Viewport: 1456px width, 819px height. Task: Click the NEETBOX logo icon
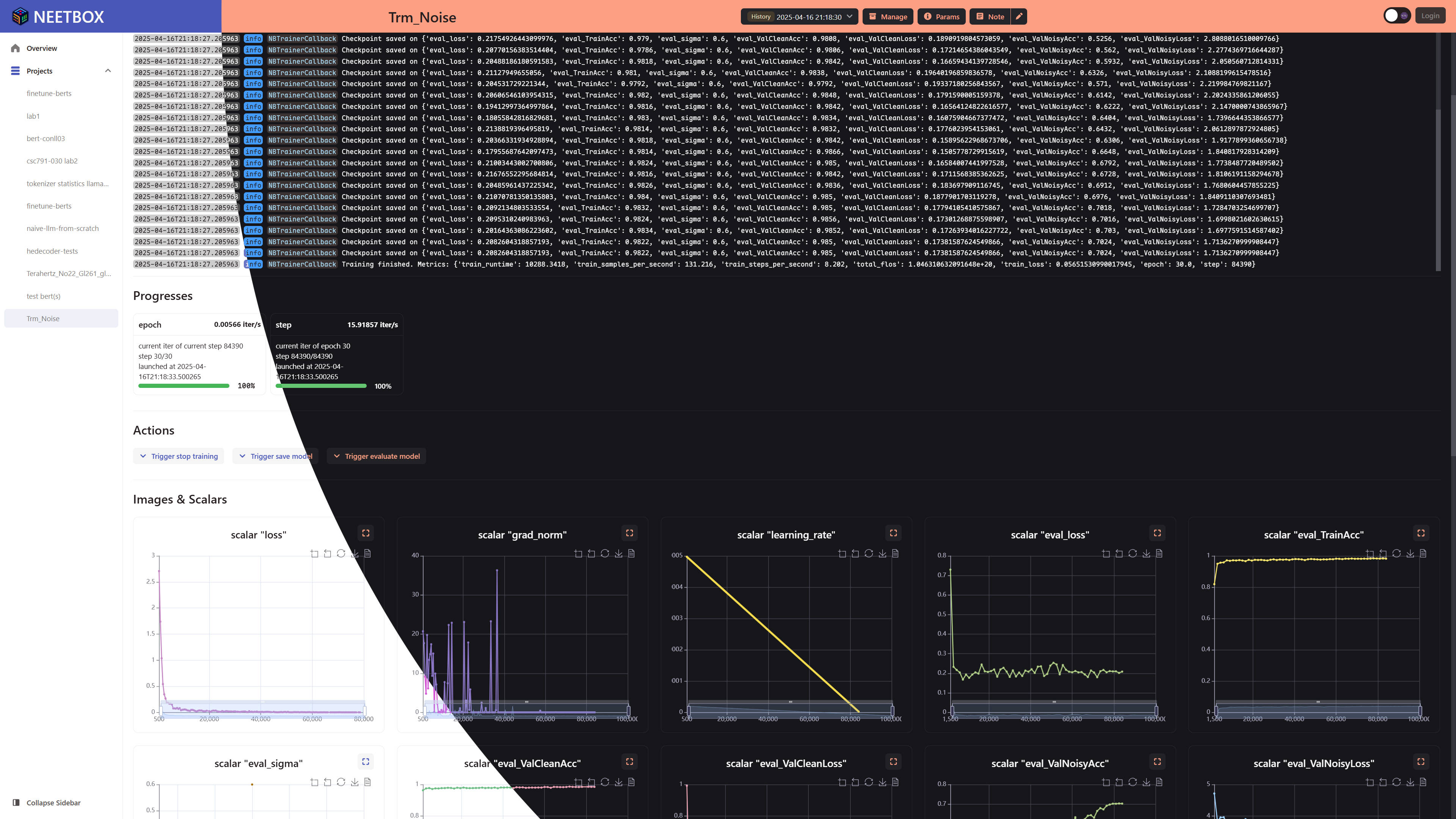click(20, 16)
